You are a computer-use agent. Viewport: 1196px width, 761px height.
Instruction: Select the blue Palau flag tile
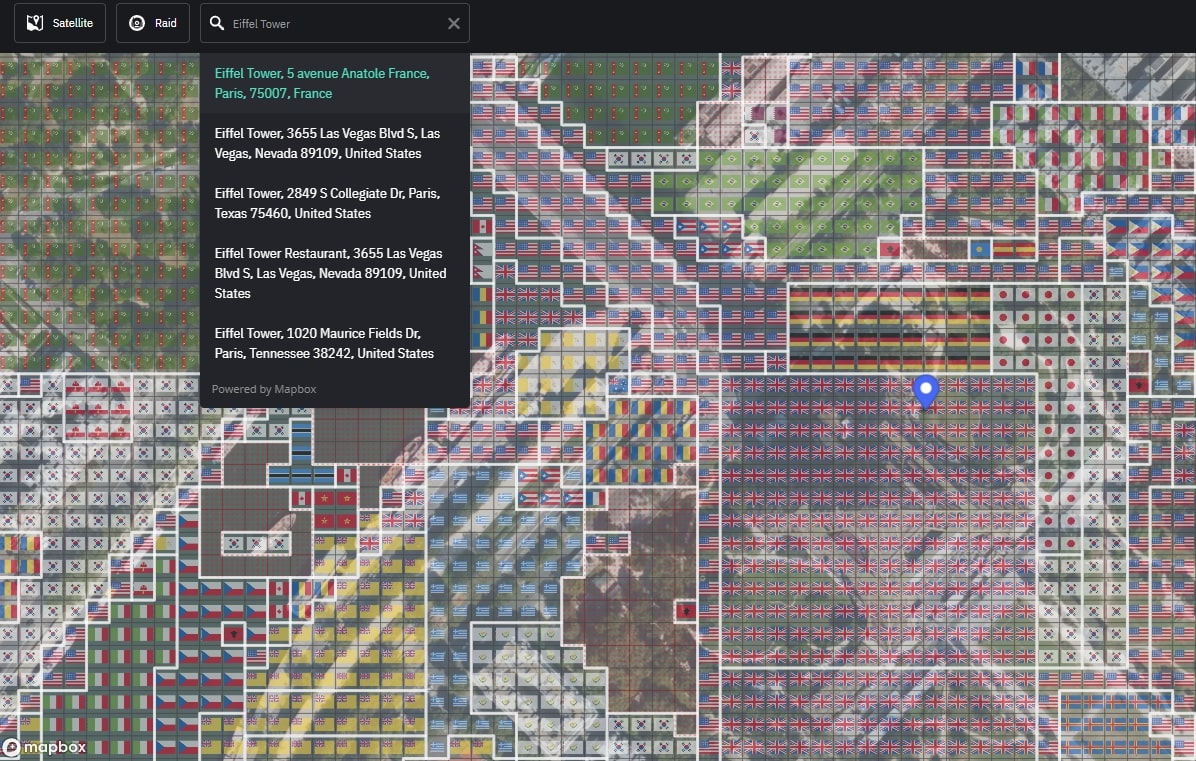pyautogui.click(x=979, y=248)
